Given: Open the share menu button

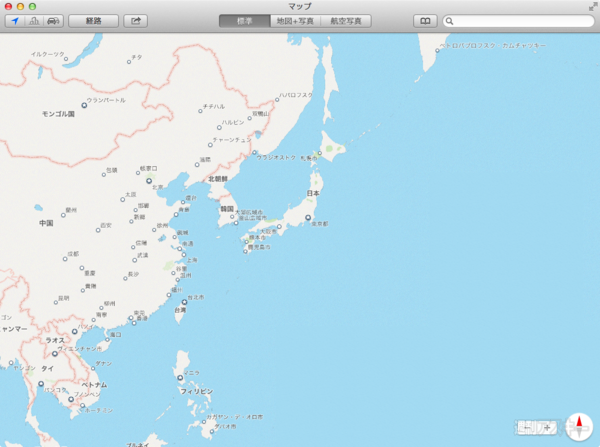Looking at the screenshot, I should tap(135, 21).
